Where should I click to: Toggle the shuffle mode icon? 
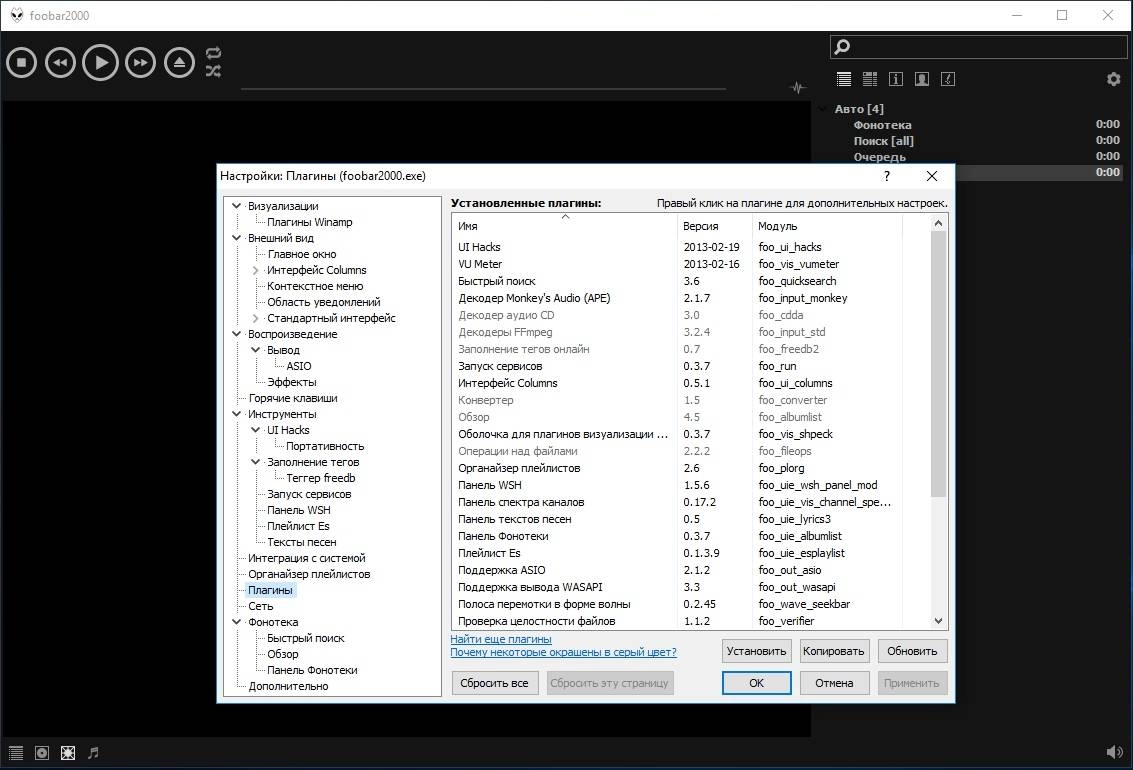[x=213, y=71]
